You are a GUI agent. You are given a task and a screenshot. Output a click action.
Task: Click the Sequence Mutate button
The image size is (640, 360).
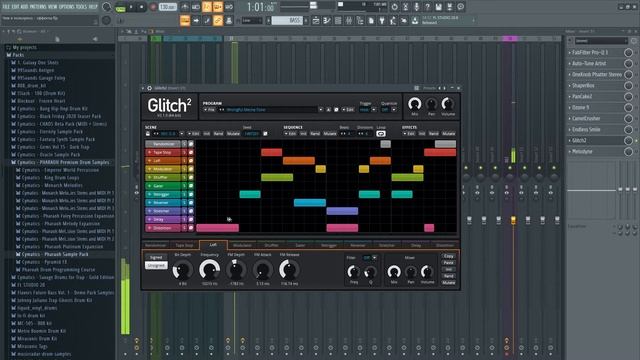330,134
